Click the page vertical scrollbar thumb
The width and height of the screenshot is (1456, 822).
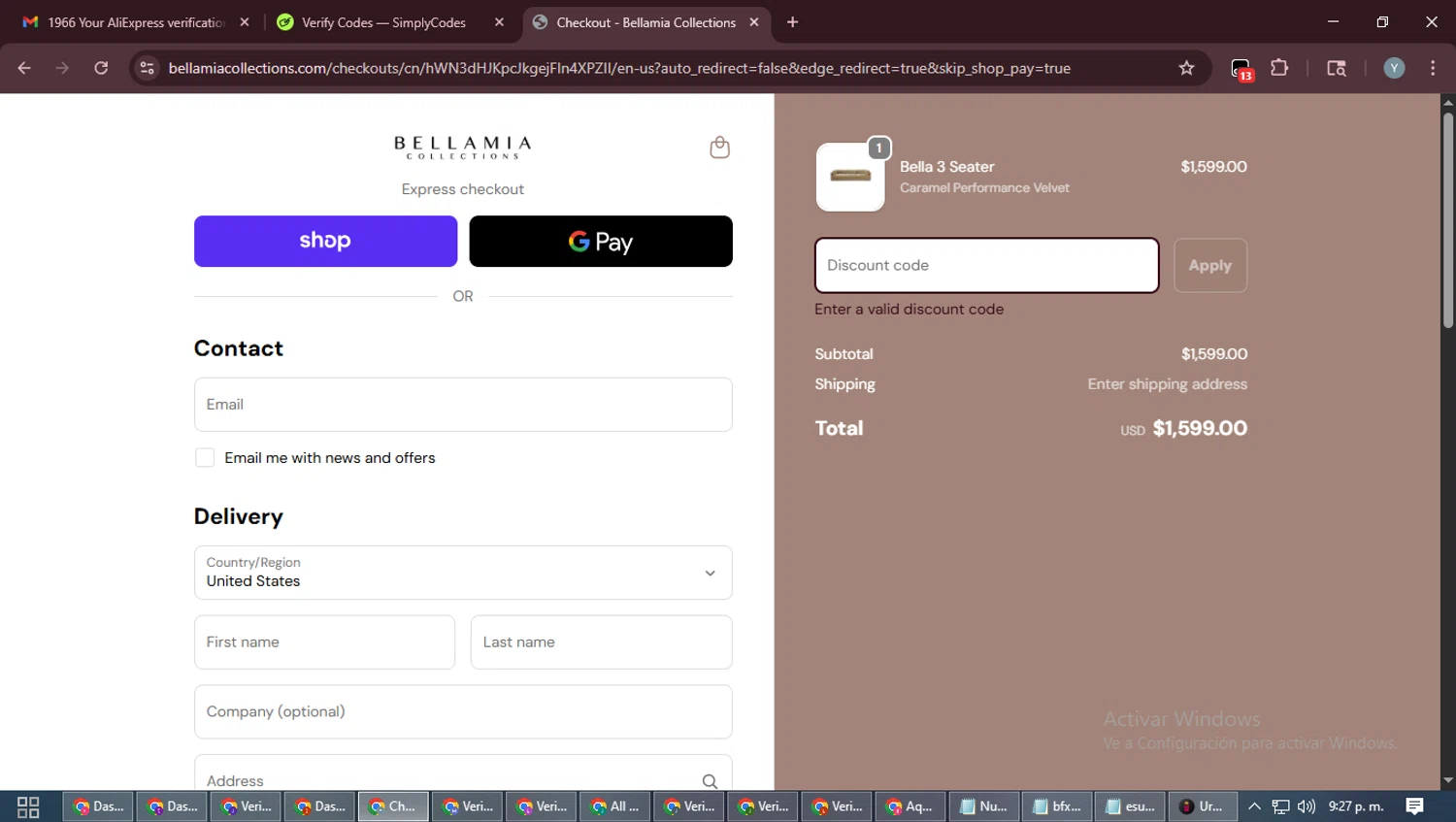(x=1448, y=221)
